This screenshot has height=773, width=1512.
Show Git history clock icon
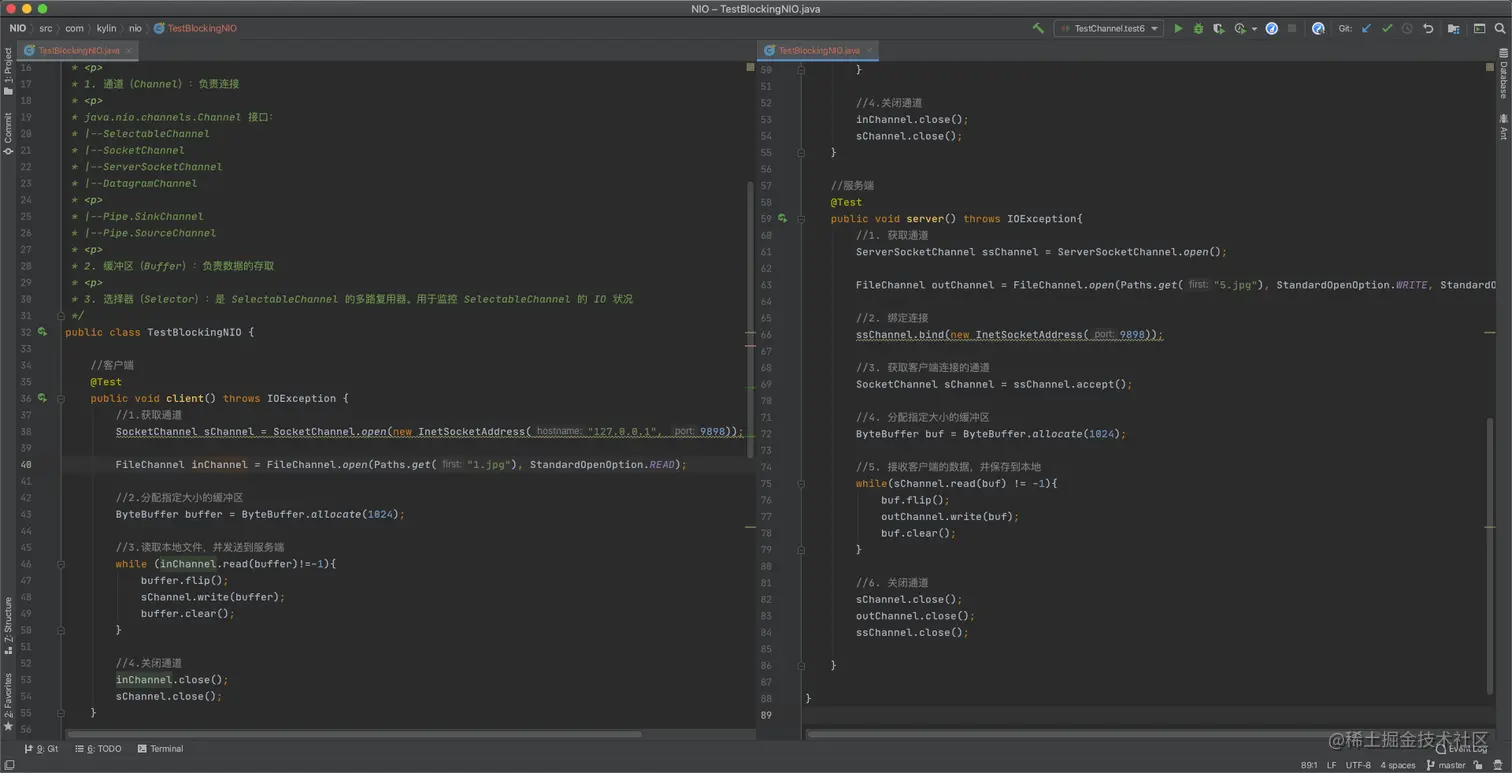pos(1407,29)
